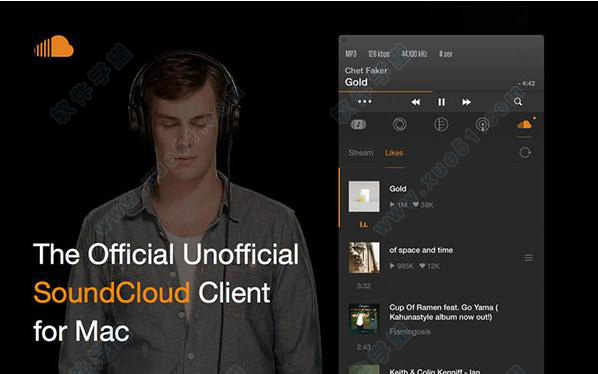Open the menu lines for 'of space and time'

(x=529, y=258)
